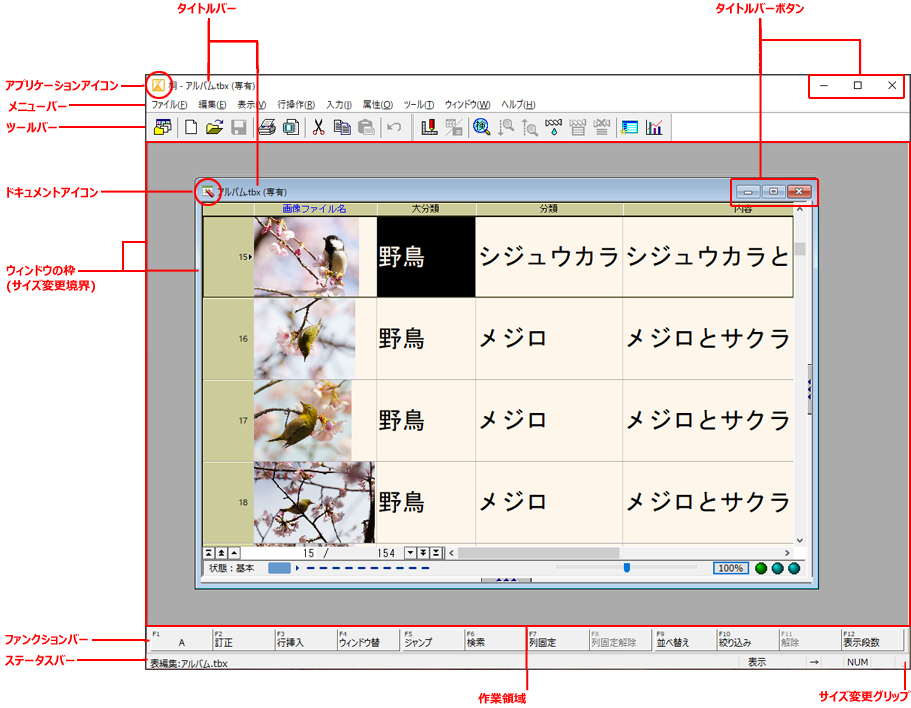Select the row 16 メジロ bird thumbnail

305,339
